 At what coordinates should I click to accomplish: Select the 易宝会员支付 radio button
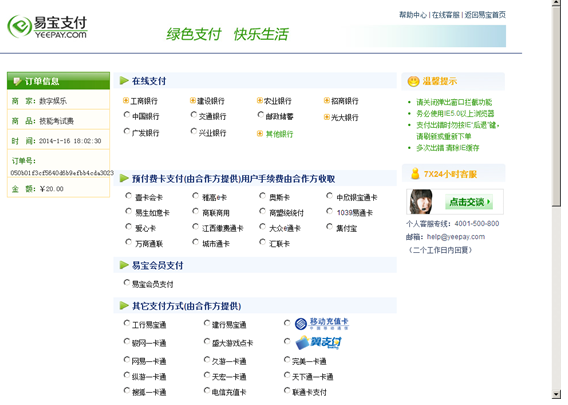tap(126, 282)
